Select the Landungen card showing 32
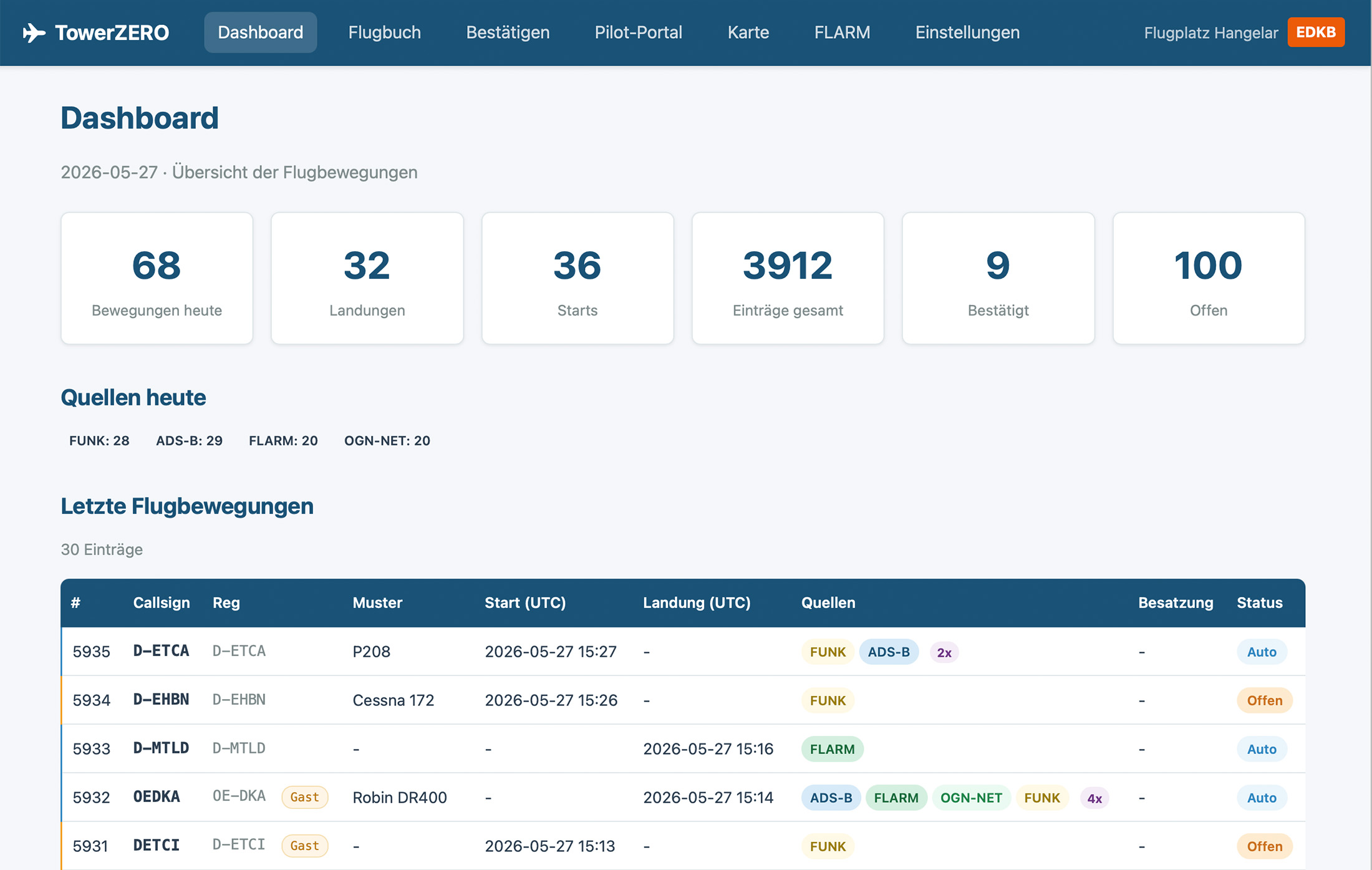 tap(367, 278)
